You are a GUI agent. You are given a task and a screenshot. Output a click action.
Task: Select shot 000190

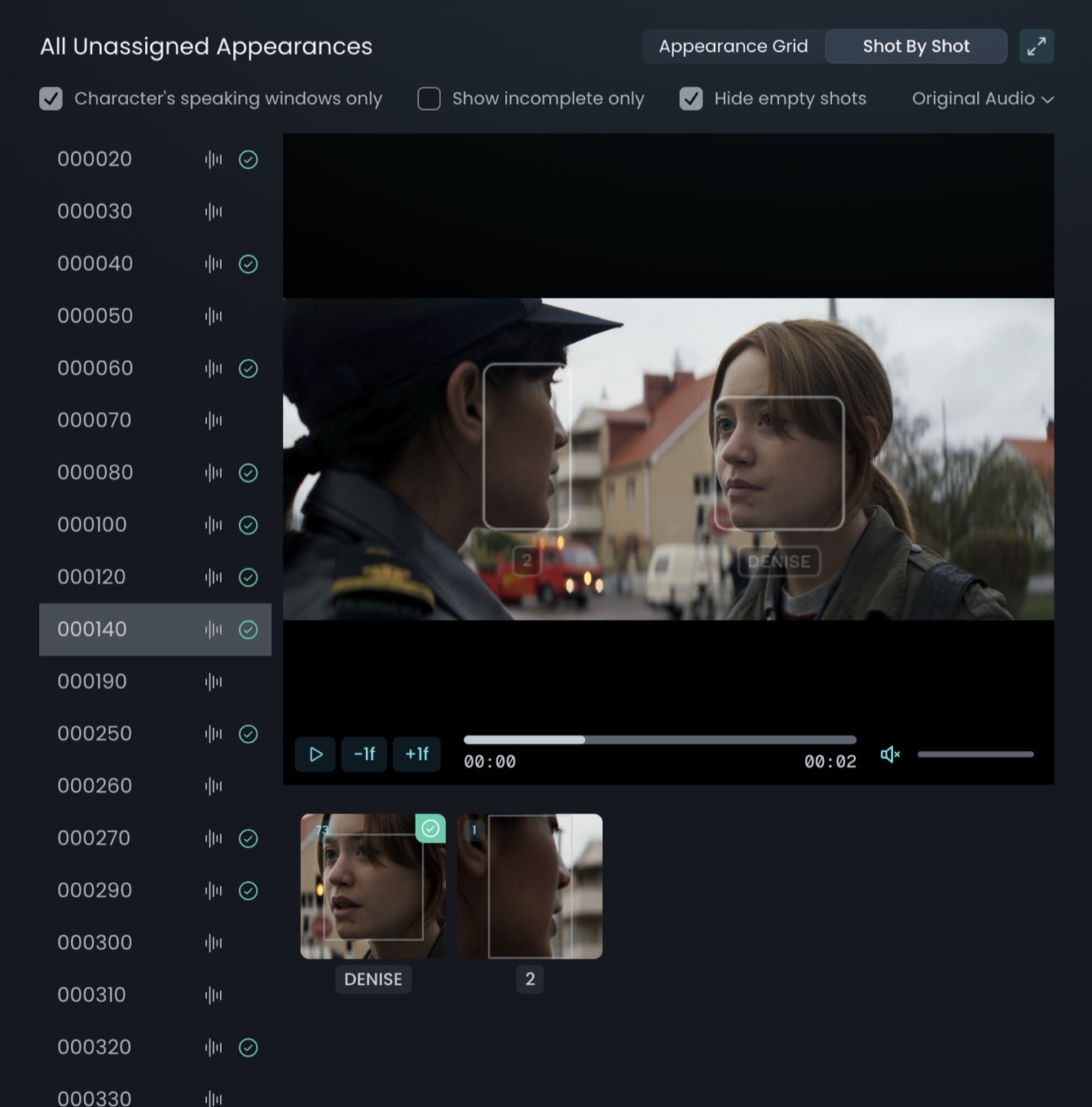(x=155, y=681)
